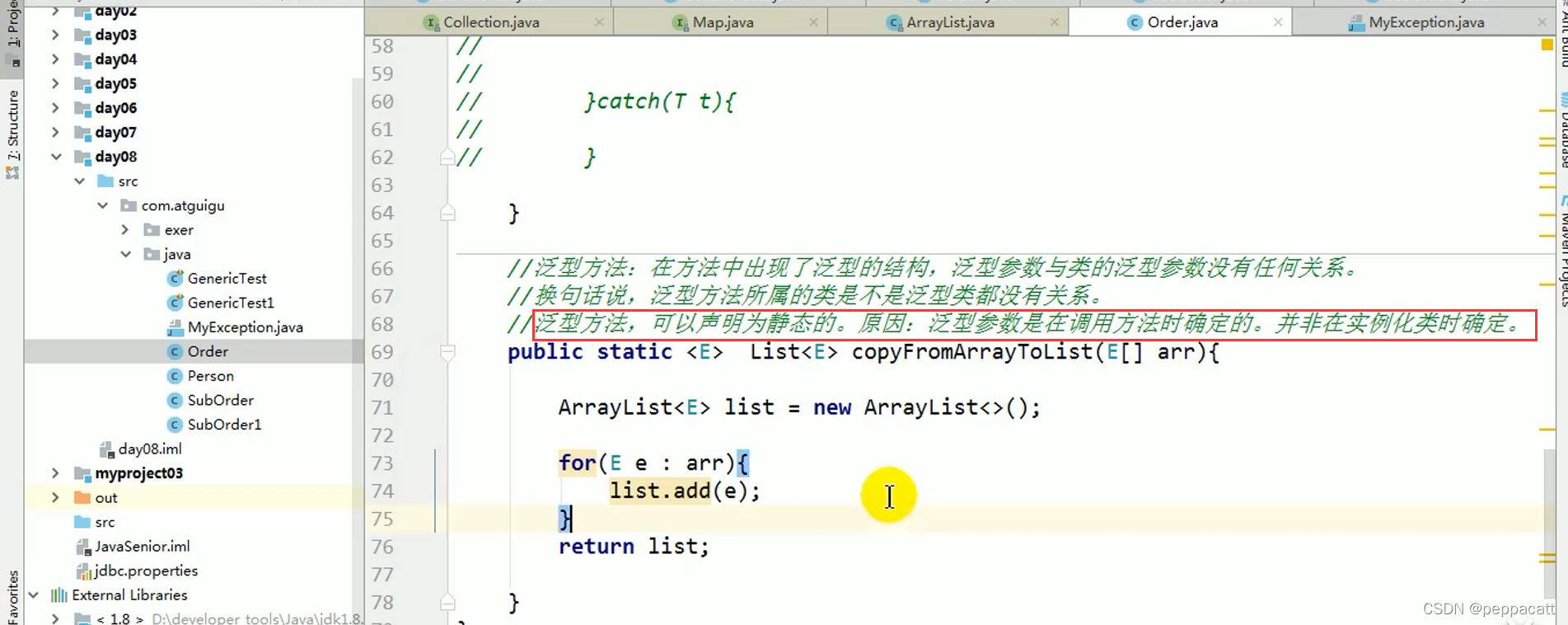Collapse the day08 src folder
Screen dimensions: 1568x625
pos(79,181)
